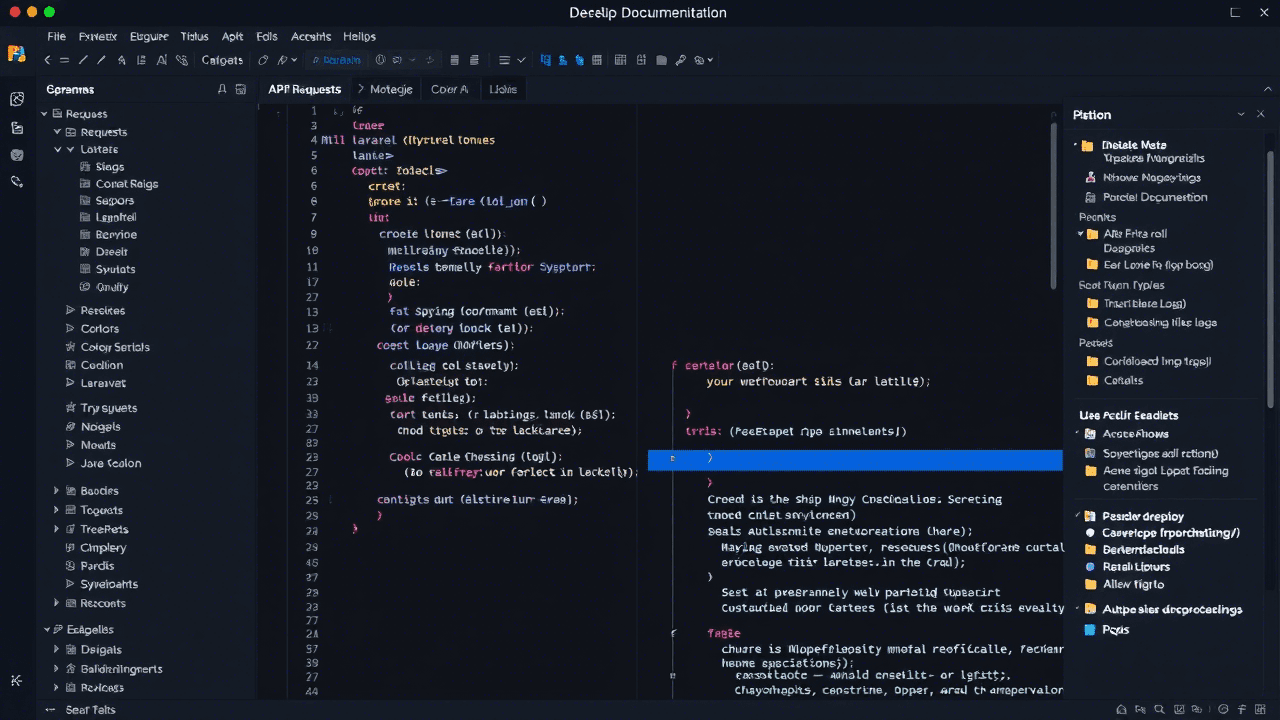Click the link icon in toolbar
The image size is (1280, 720).
[x=181, y=60]
